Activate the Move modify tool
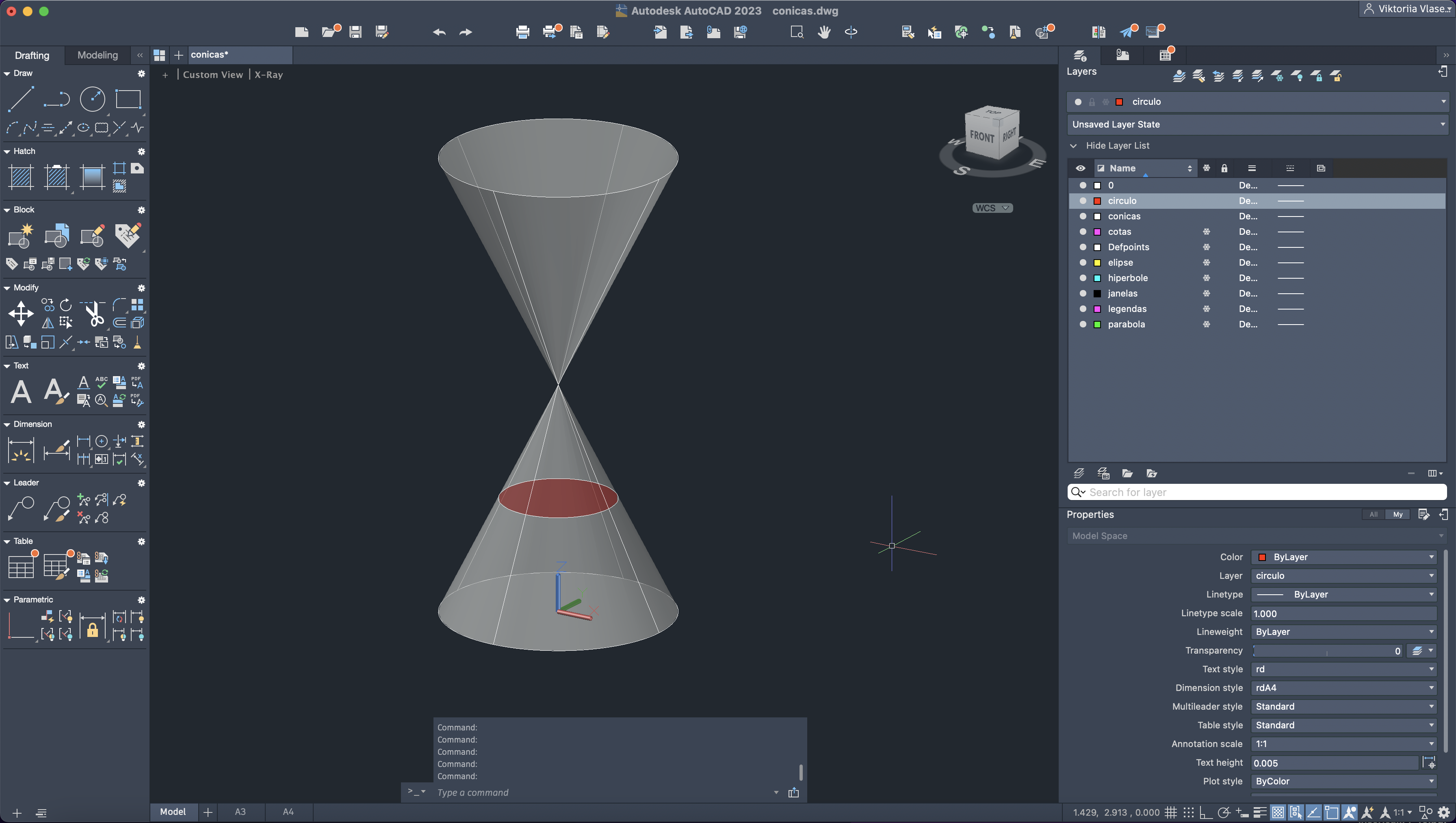The image size is (1456, 823). pyautogui.click(x=21, y=314)
